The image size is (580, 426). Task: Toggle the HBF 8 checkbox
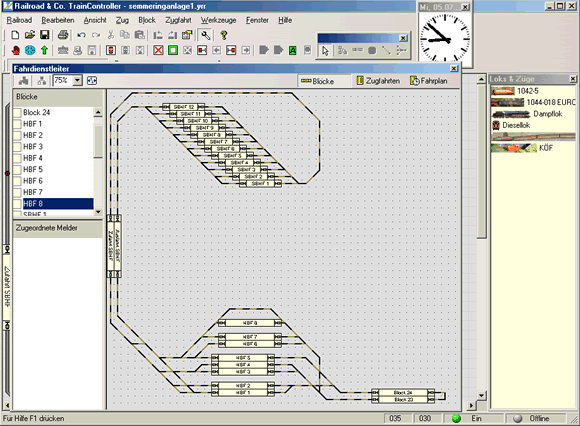point(17,204)
